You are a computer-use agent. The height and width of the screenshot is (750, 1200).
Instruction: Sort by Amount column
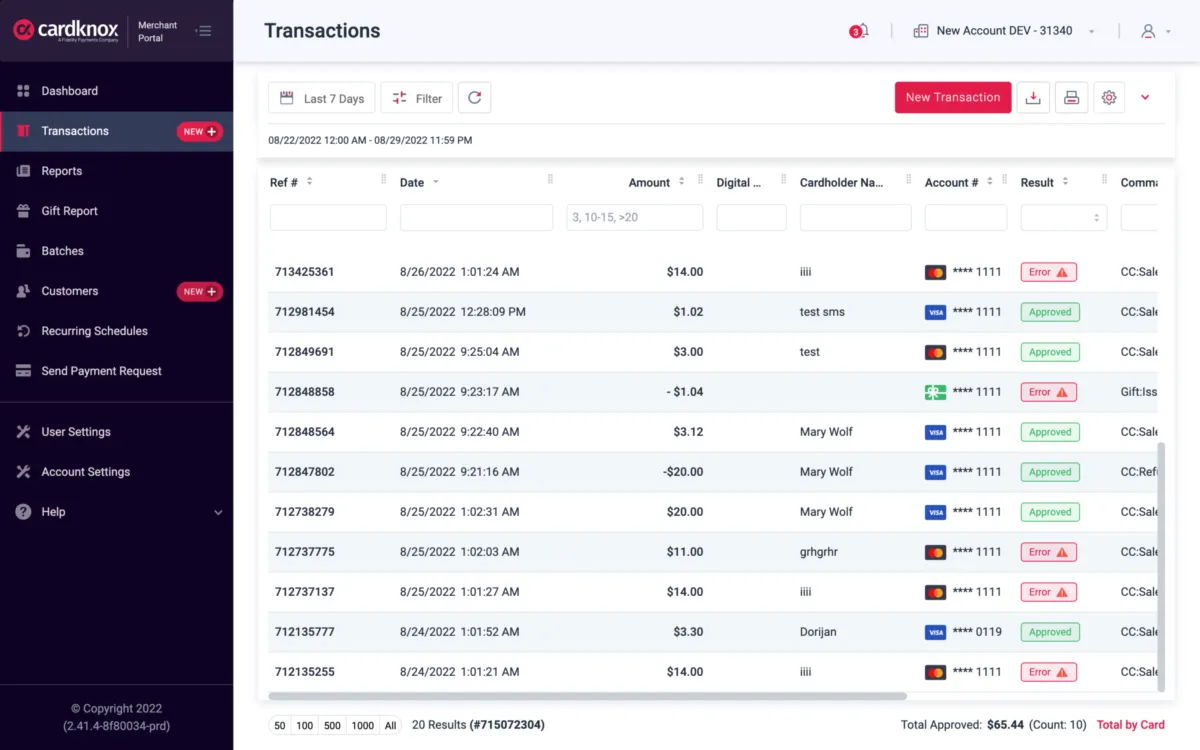(681, 182)
